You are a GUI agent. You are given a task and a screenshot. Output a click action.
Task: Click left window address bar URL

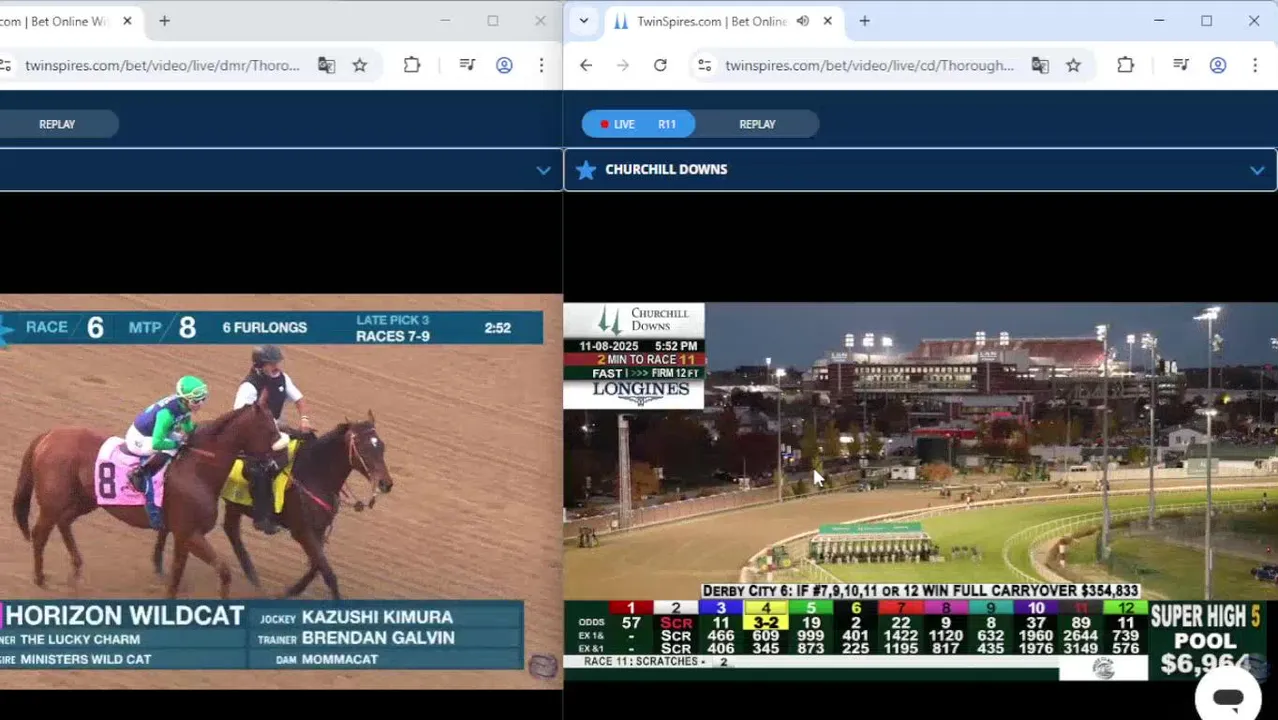point(162,65)
